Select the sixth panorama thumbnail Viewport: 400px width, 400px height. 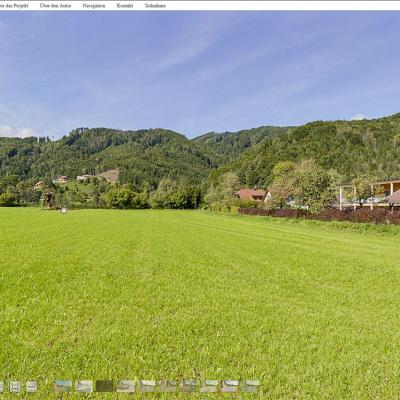coord(167,386)
